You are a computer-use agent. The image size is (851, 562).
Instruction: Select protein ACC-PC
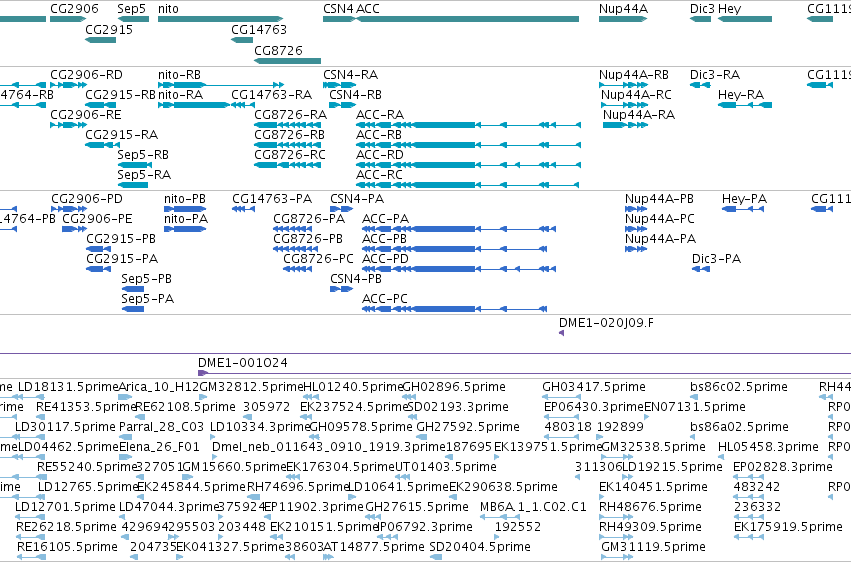tap(454, 309)
